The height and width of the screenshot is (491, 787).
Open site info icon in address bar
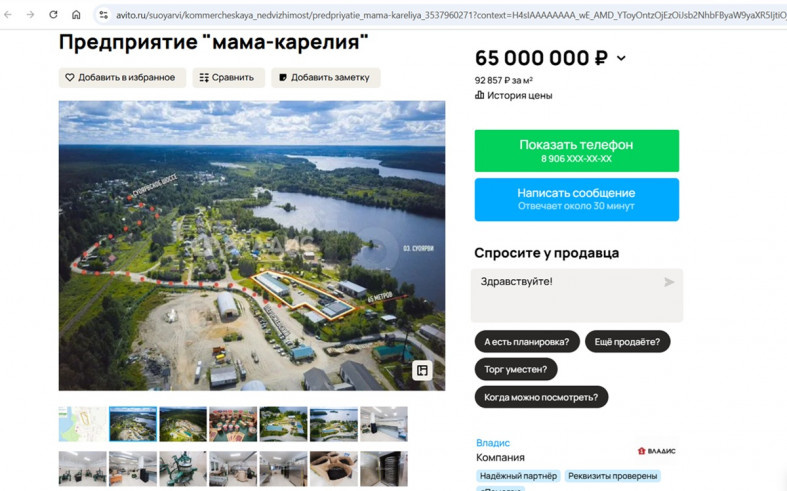pyautogui.click(x=103, y=15)
